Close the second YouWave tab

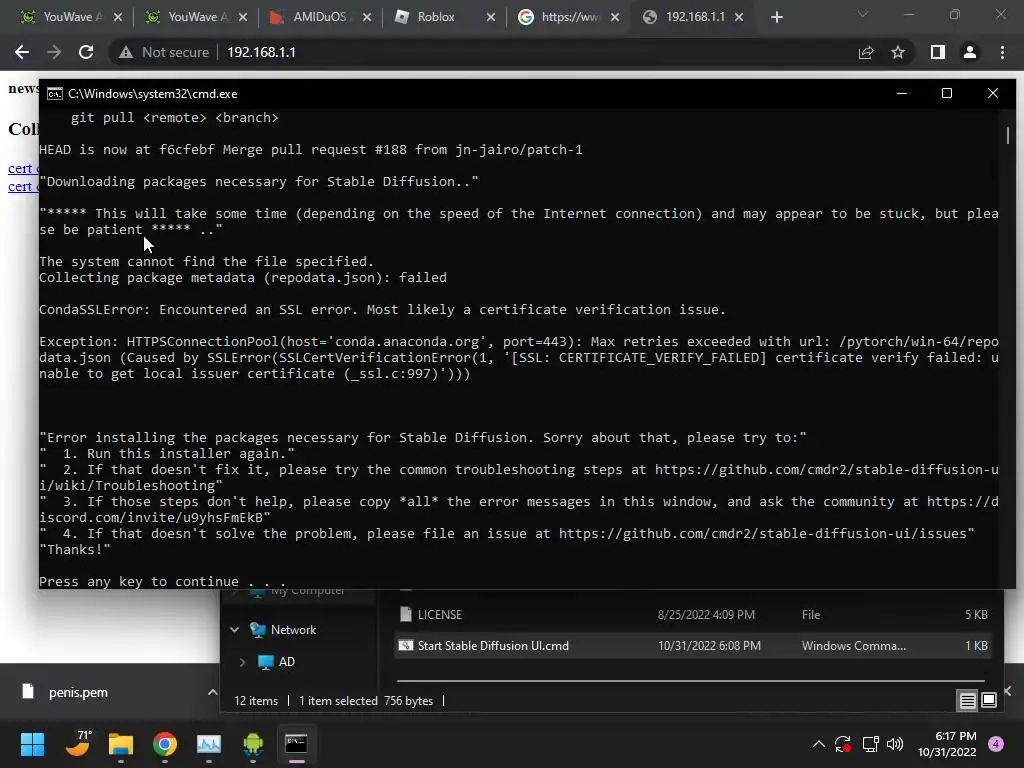click(x=243, y=18)
